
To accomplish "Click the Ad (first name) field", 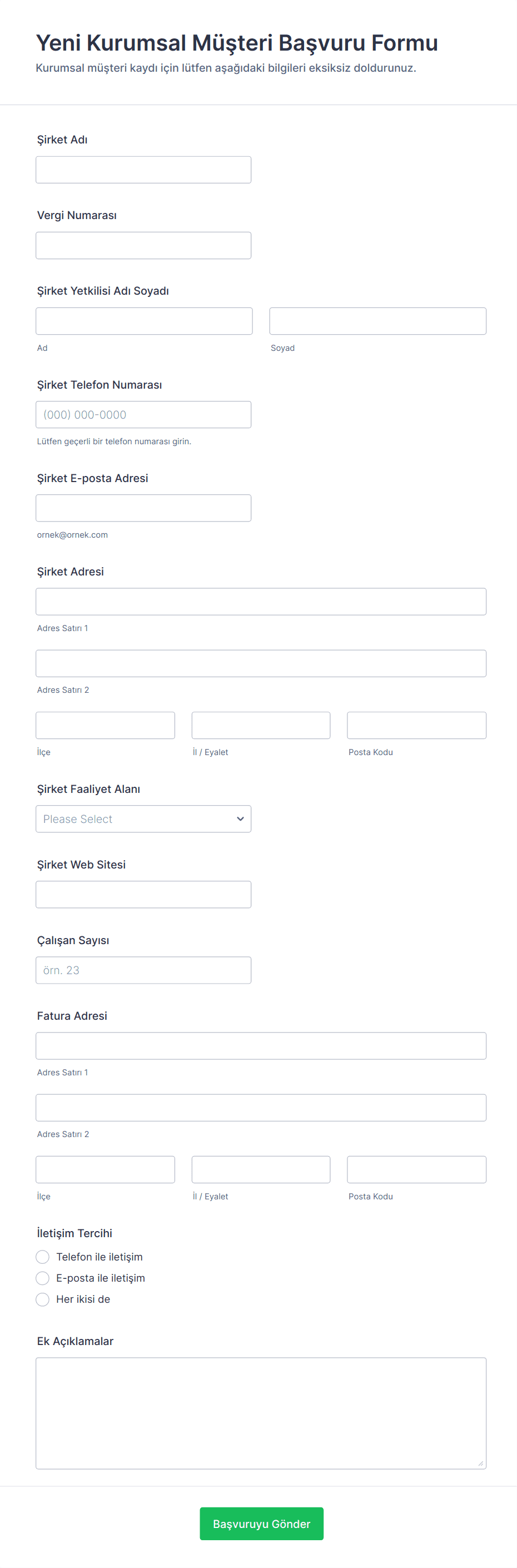I will (144, 321).
